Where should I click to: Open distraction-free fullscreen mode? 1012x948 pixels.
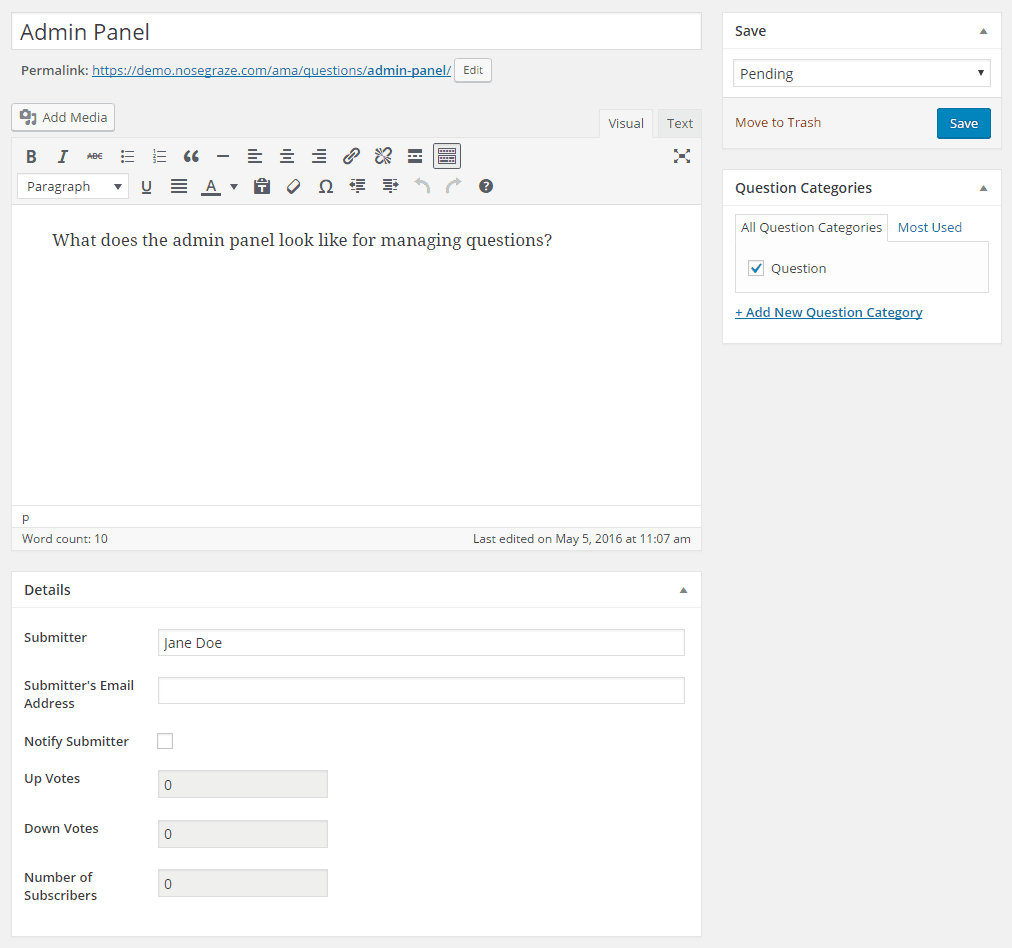point(682,156)
